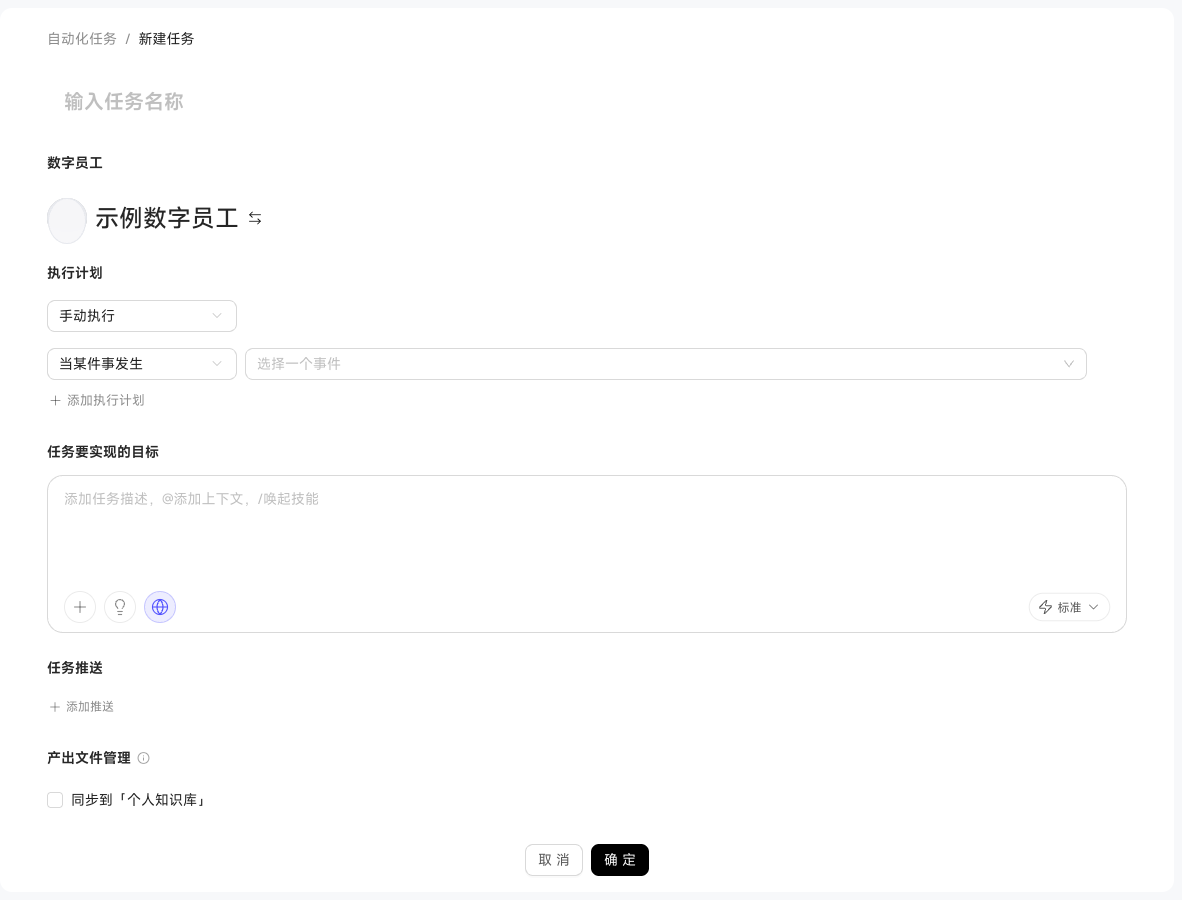The image size is (1182, 900).
Task: Click the 任务要实现的目标 heading
Action: (x=103, y=452)
